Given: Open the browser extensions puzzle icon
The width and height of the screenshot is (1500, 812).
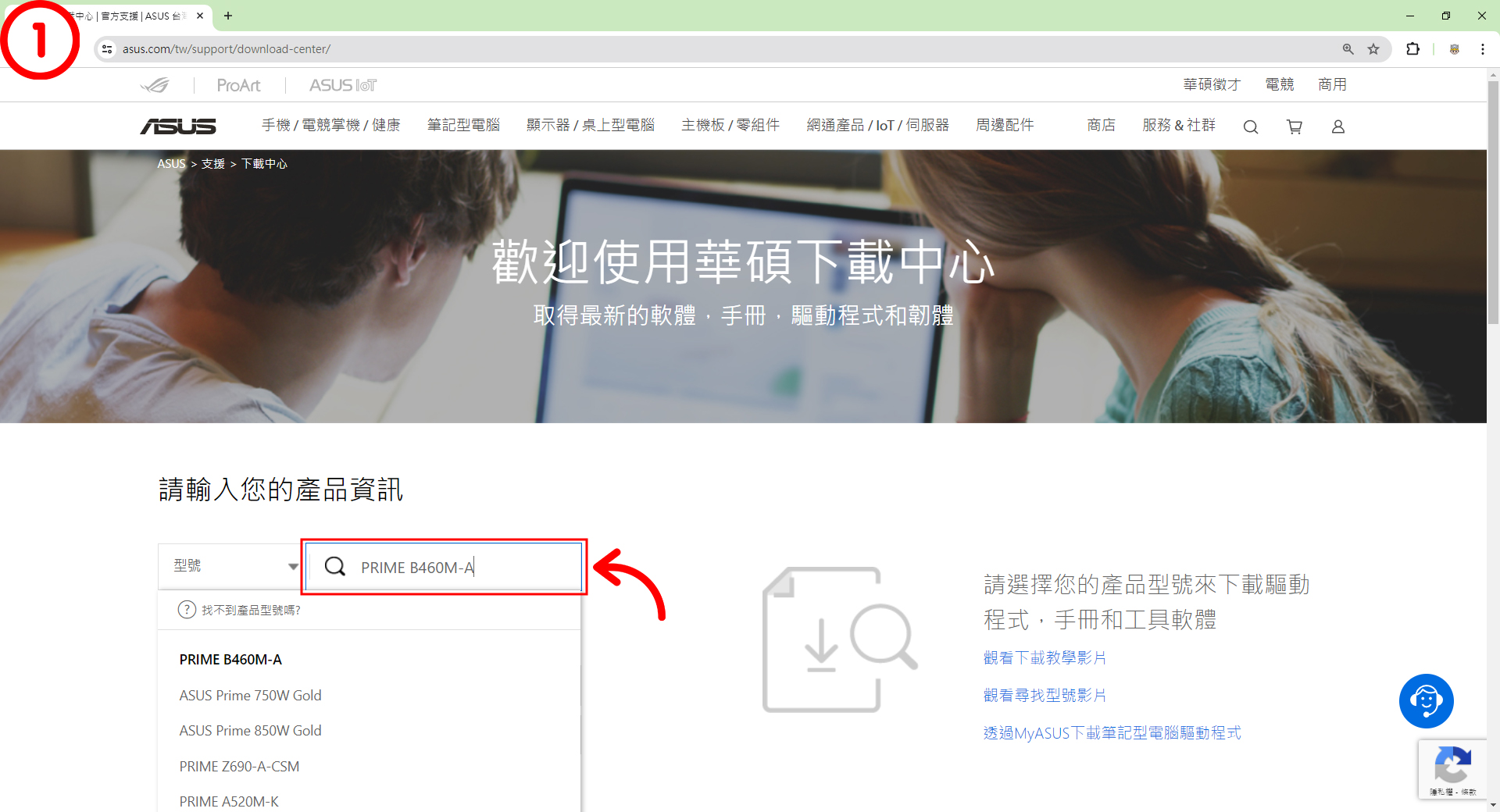Looking at the screenshot, I should (x=1412, y=49).
